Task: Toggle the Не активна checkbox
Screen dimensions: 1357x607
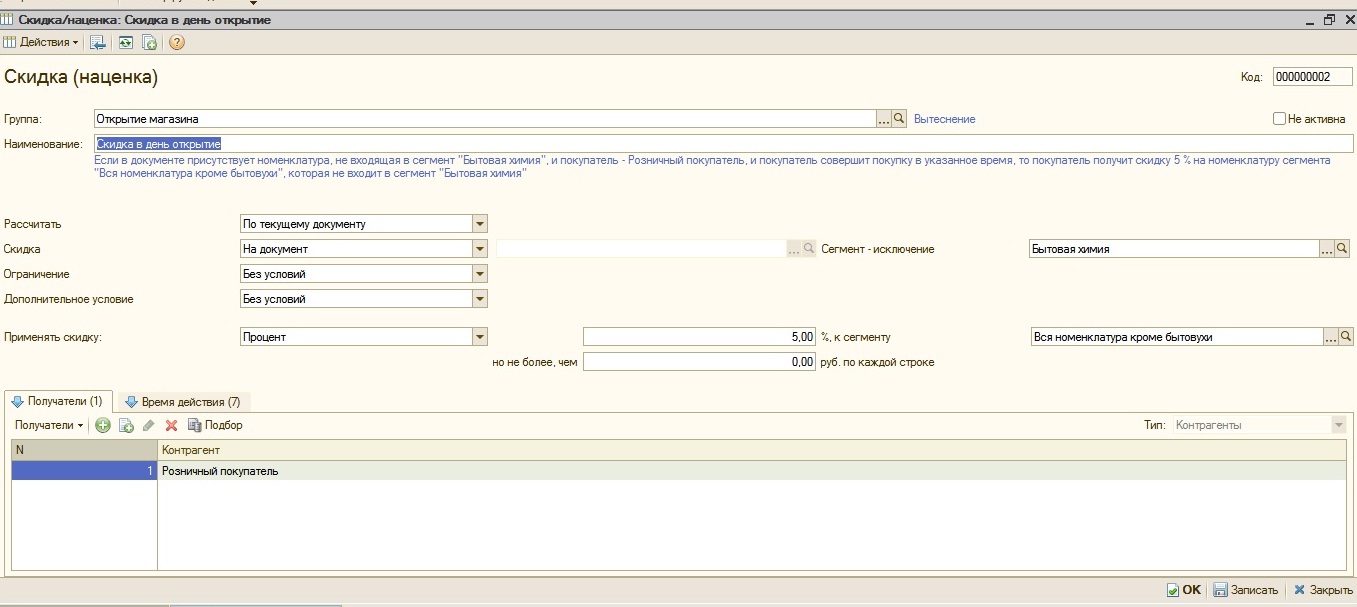Action: coord(1279,119)
